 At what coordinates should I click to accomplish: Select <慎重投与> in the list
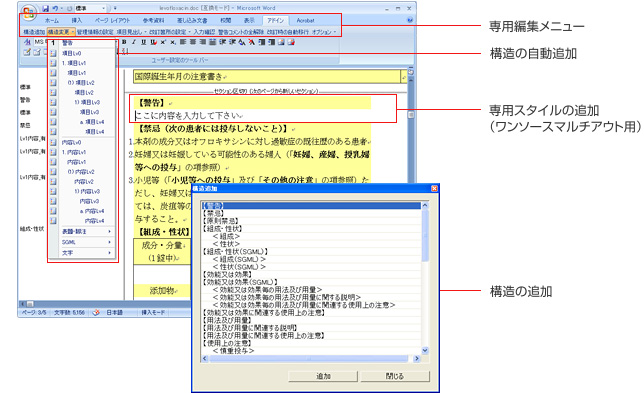tap(233, 351)
